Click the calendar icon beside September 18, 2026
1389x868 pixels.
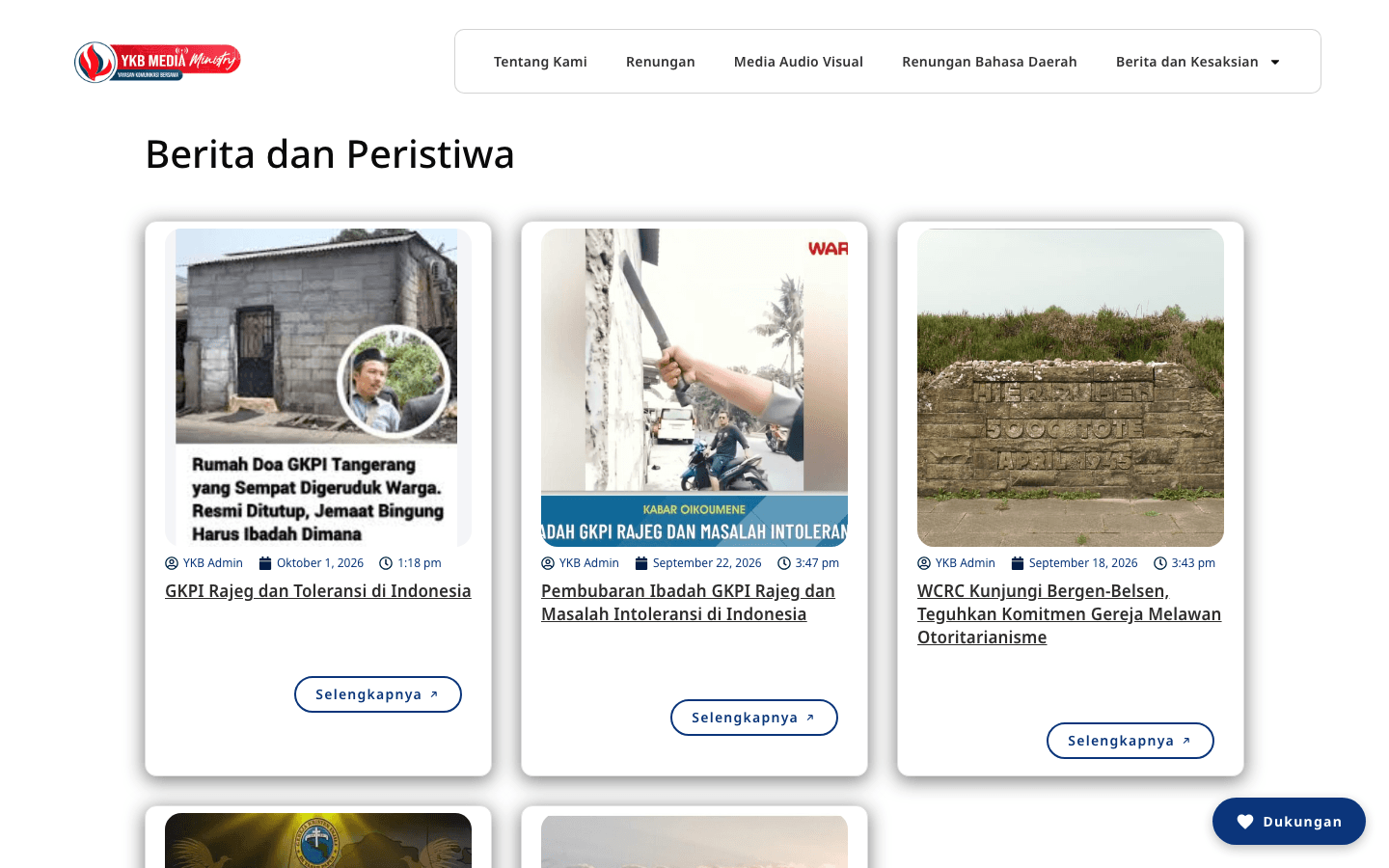click(1018, 563)
